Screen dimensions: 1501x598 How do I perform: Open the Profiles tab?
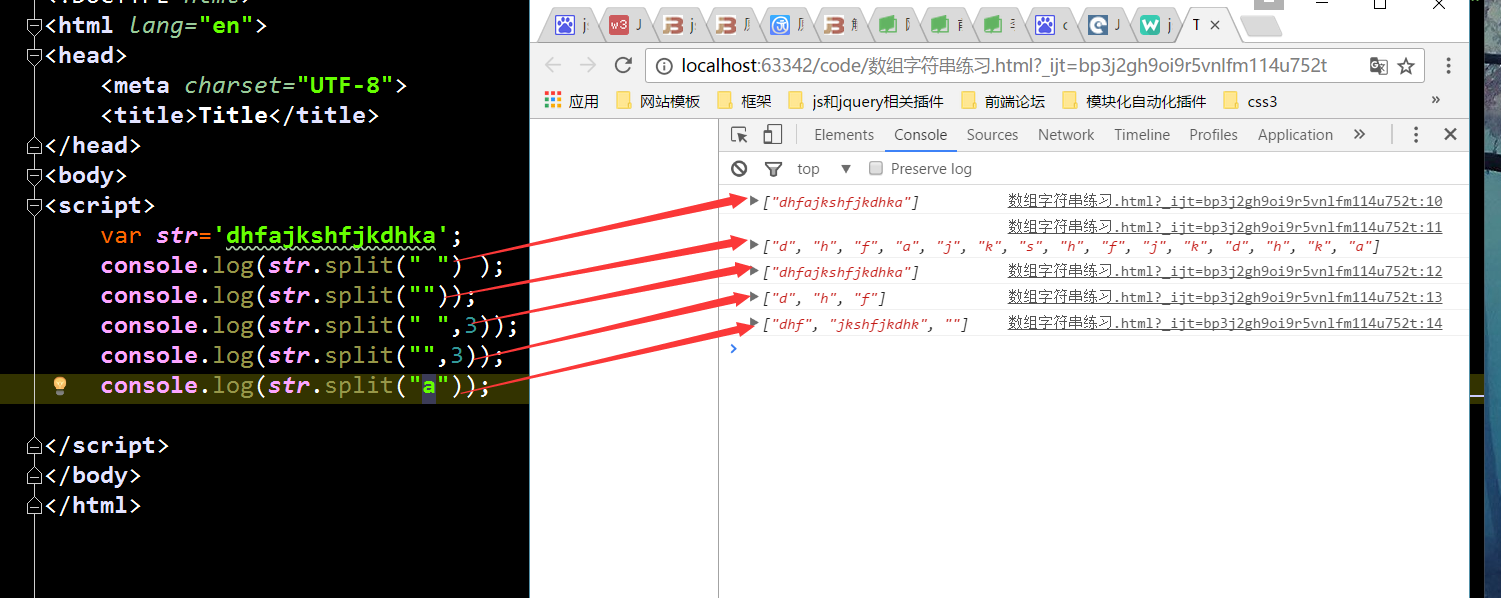pyautogui.click(x=1213, y=135)
